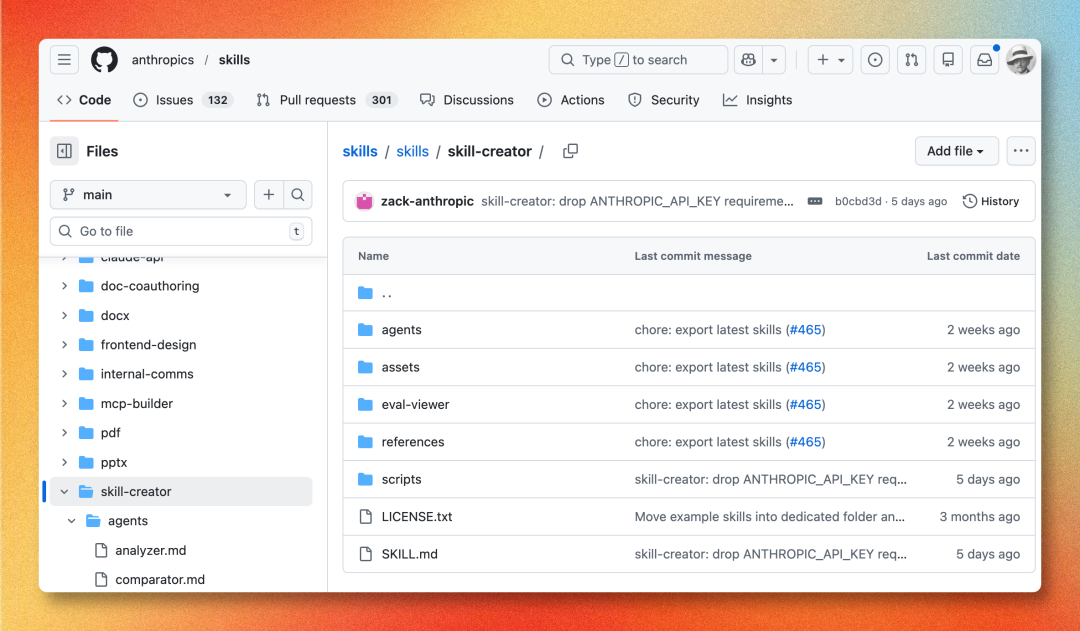Click the skills repository name link
The height and width of the screenshot is (631, 1080).
(x=234, y=60)
